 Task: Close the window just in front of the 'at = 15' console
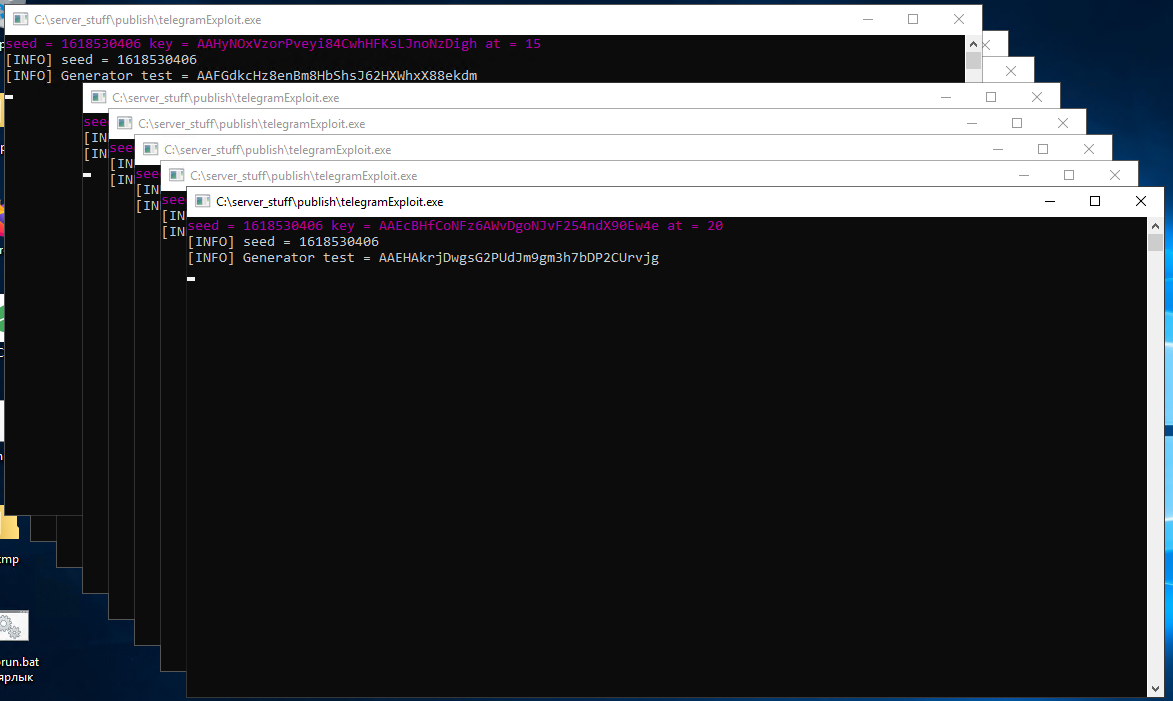(1037, 97)
